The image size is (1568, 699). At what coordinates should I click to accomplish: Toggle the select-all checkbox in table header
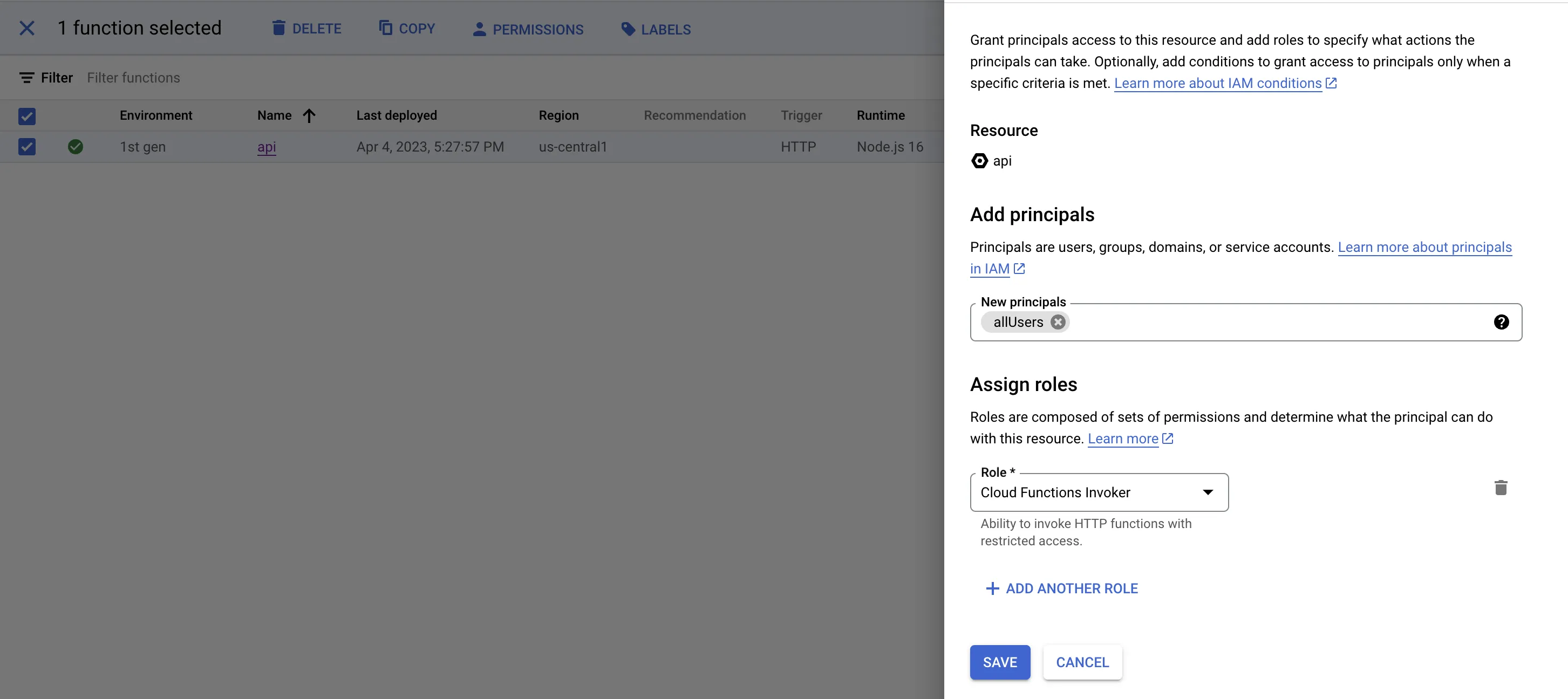pyautogui.click(x=27, y=115)
